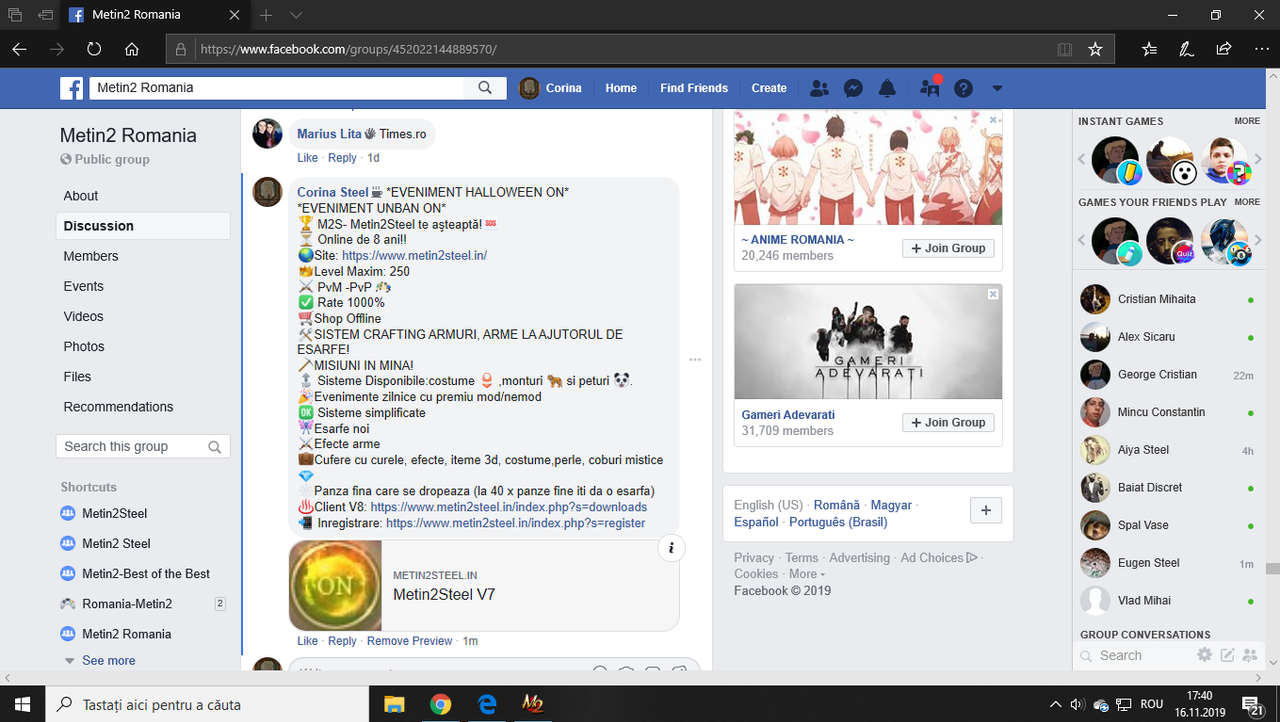This screenshot has width=1280, height=722.
Task: Click new message compose icon in chat
Action: coord(1227,656)
